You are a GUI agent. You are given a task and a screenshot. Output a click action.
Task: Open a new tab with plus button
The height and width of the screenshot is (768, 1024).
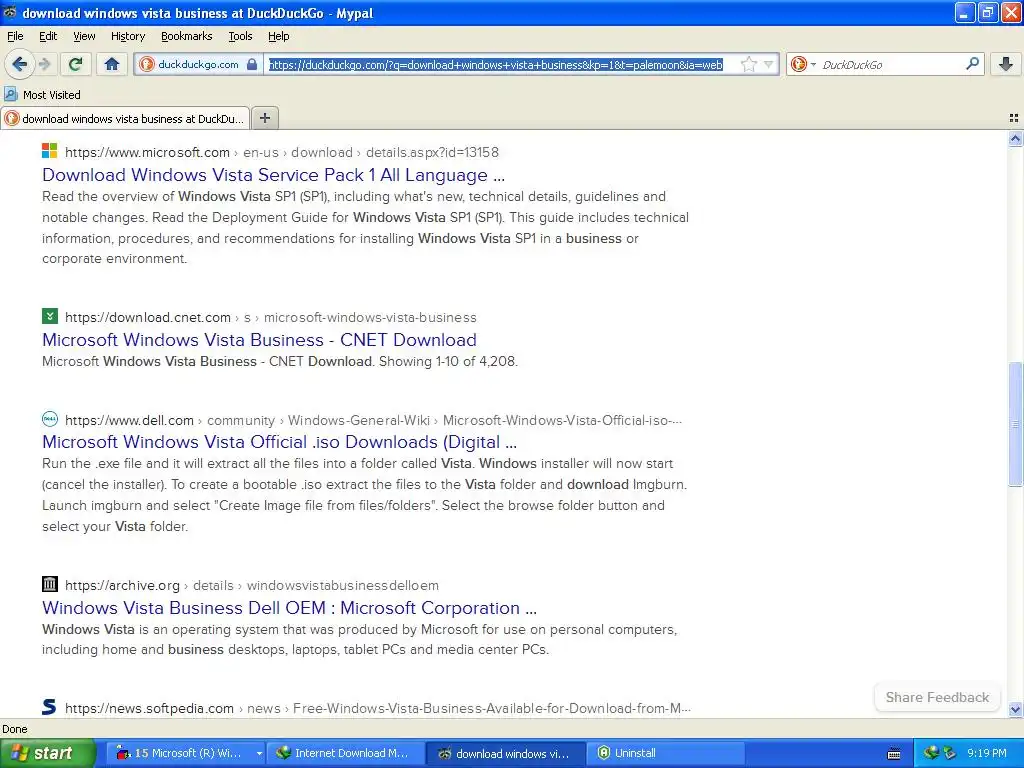[265, 118]
